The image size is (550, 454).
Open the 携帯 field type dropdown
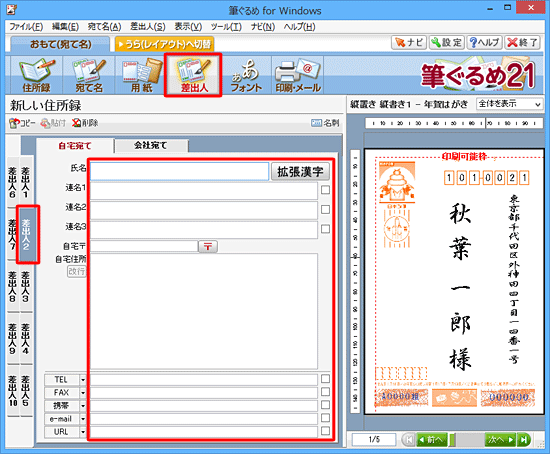83,406
